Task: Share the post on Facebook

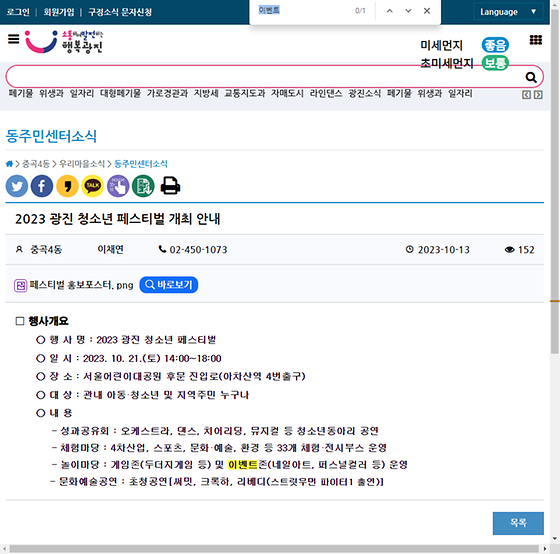Action: point(42,186)
